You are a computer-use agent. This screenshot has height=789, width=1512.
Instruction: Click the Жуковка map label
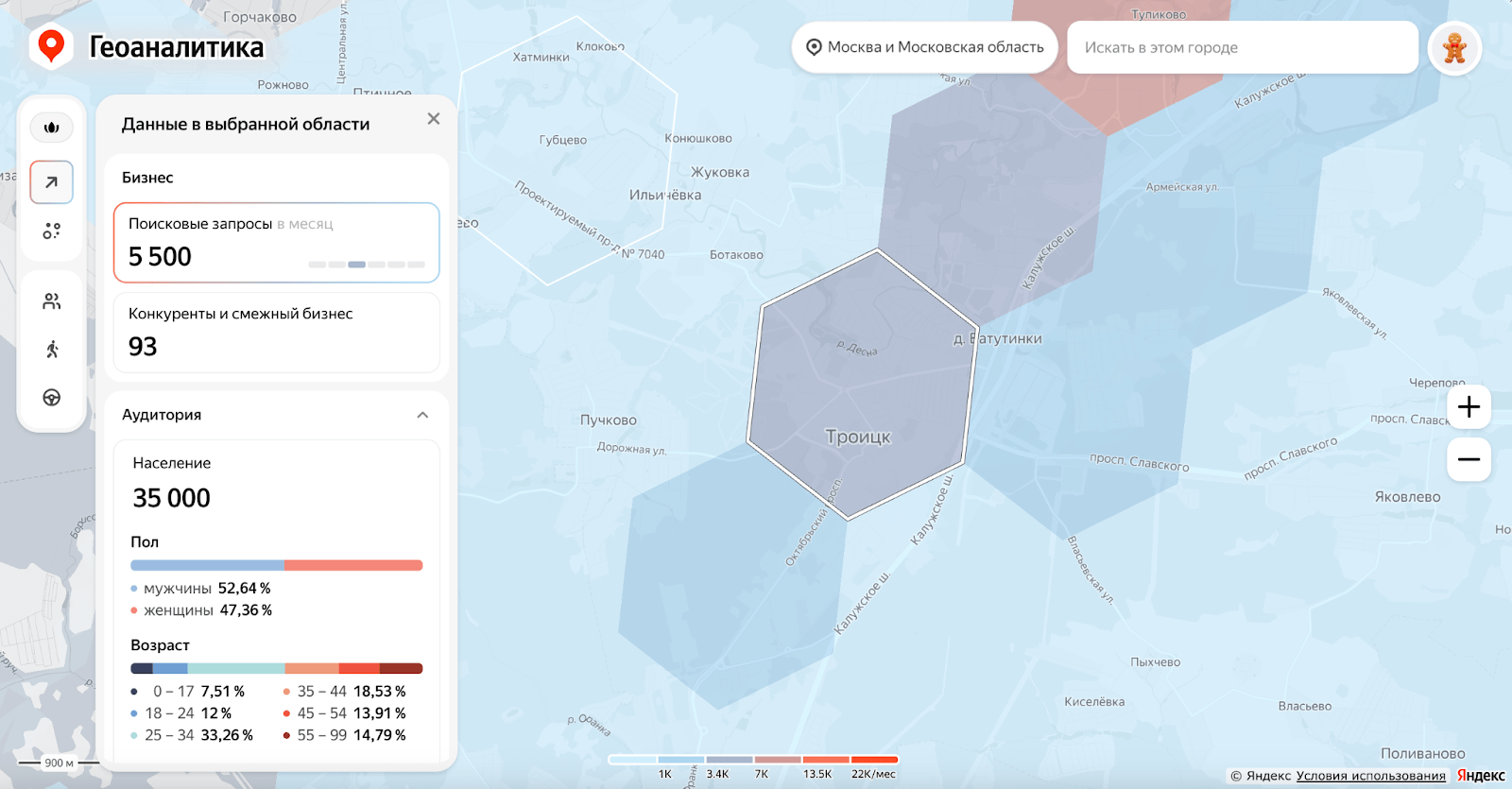click(x=720, y=172)
